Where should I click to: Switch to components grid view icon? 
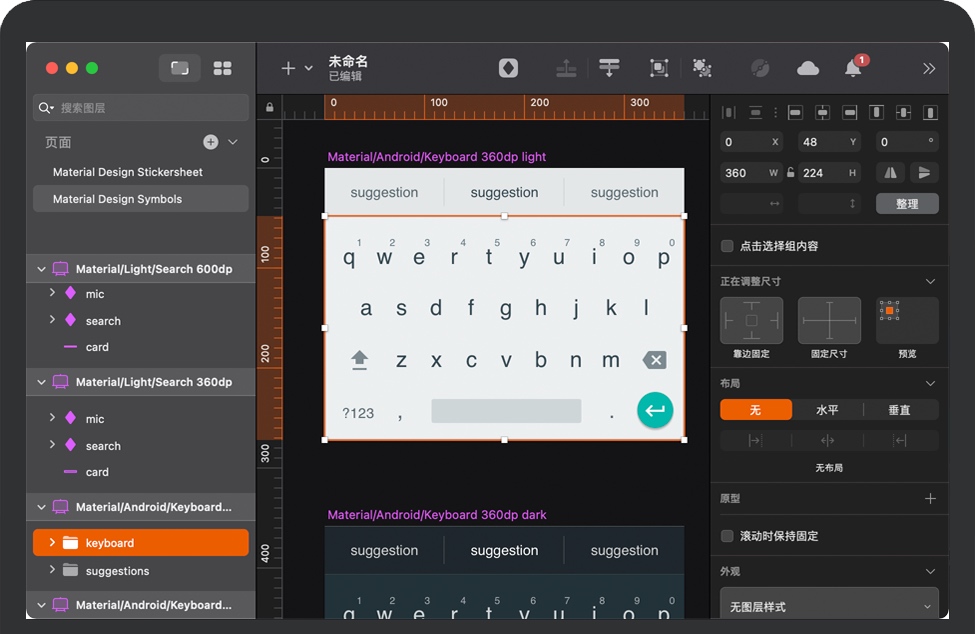[222, 68]
